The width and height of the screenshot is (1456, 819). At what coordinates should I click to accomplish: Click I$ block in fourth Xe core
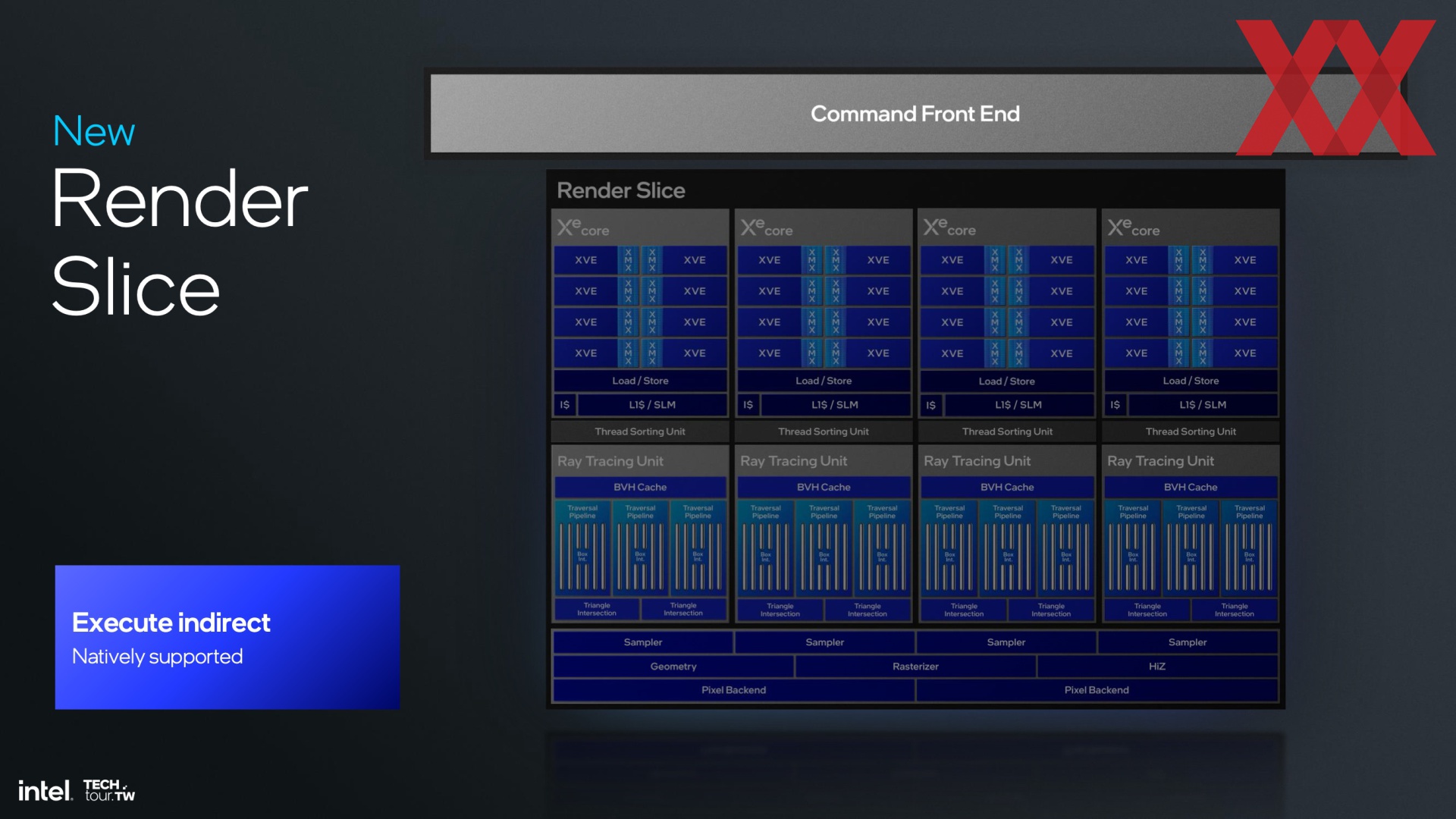[x=1116, y=405]
